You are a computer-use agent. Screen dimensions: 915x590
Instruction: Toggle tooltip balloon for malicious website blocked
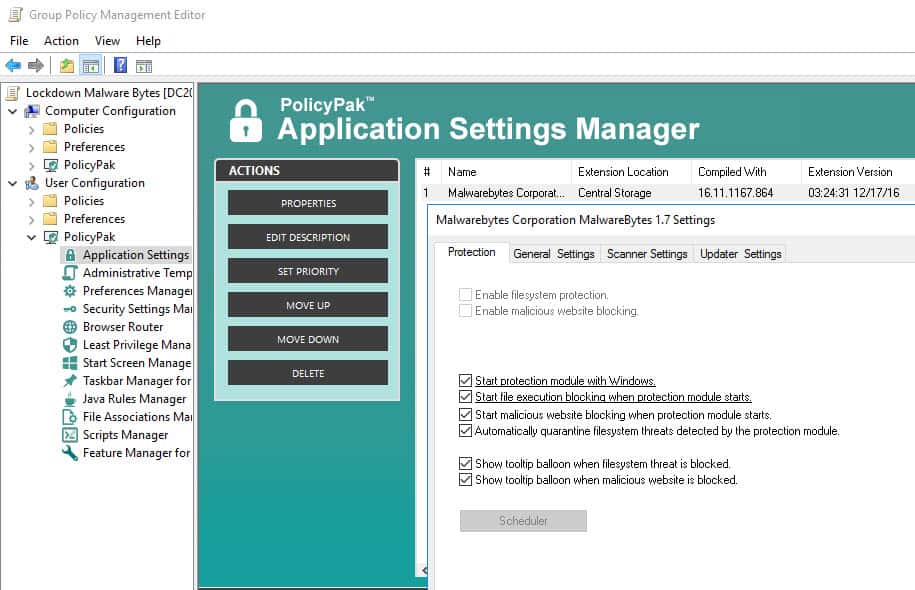click(465, 480)
